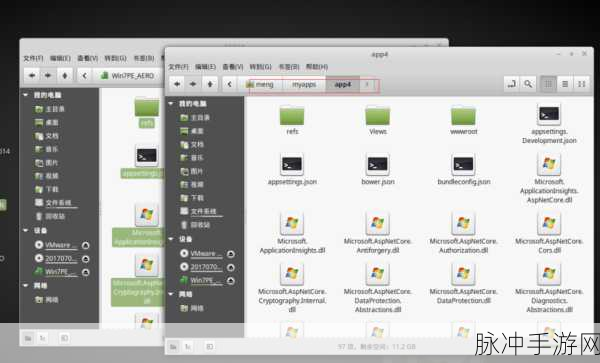Collapse 网络 section in app4 sidebar
The image size is (600, 363).
pos(171,294)
